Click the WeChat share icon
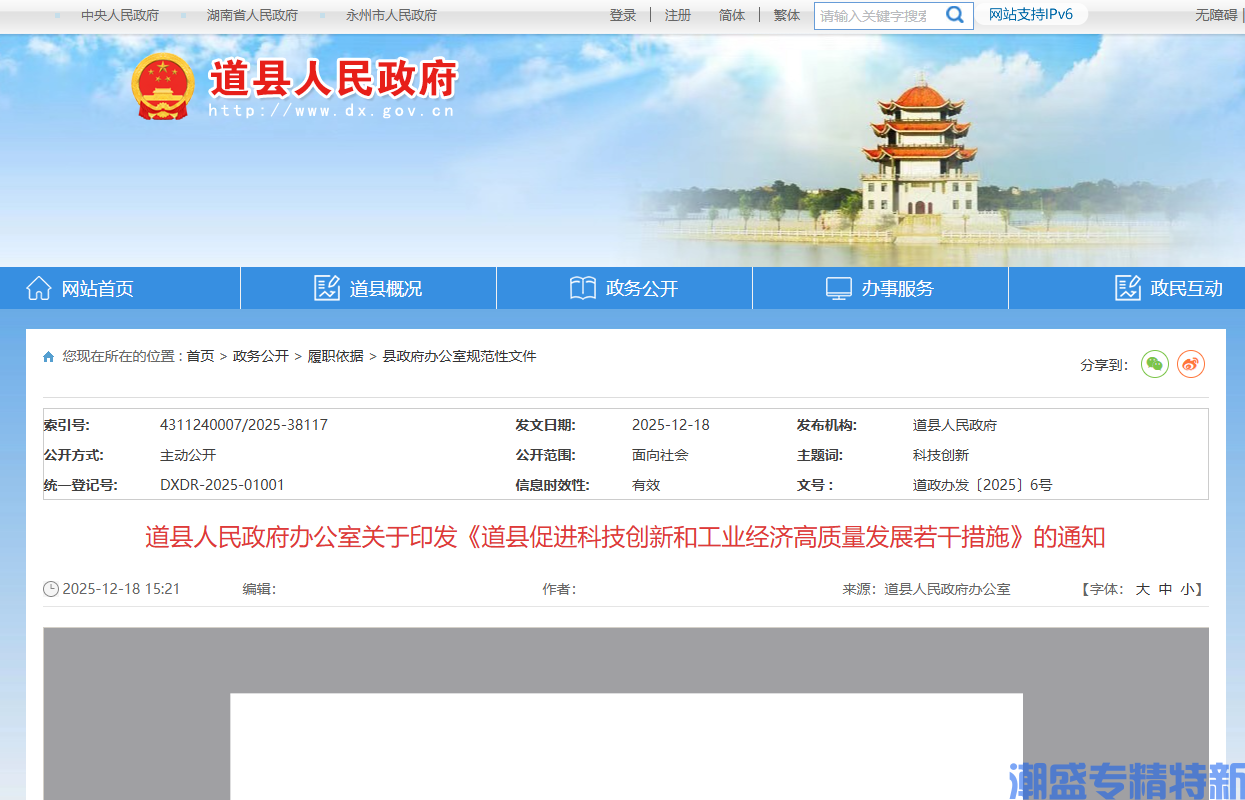 tap(1154, 365)
